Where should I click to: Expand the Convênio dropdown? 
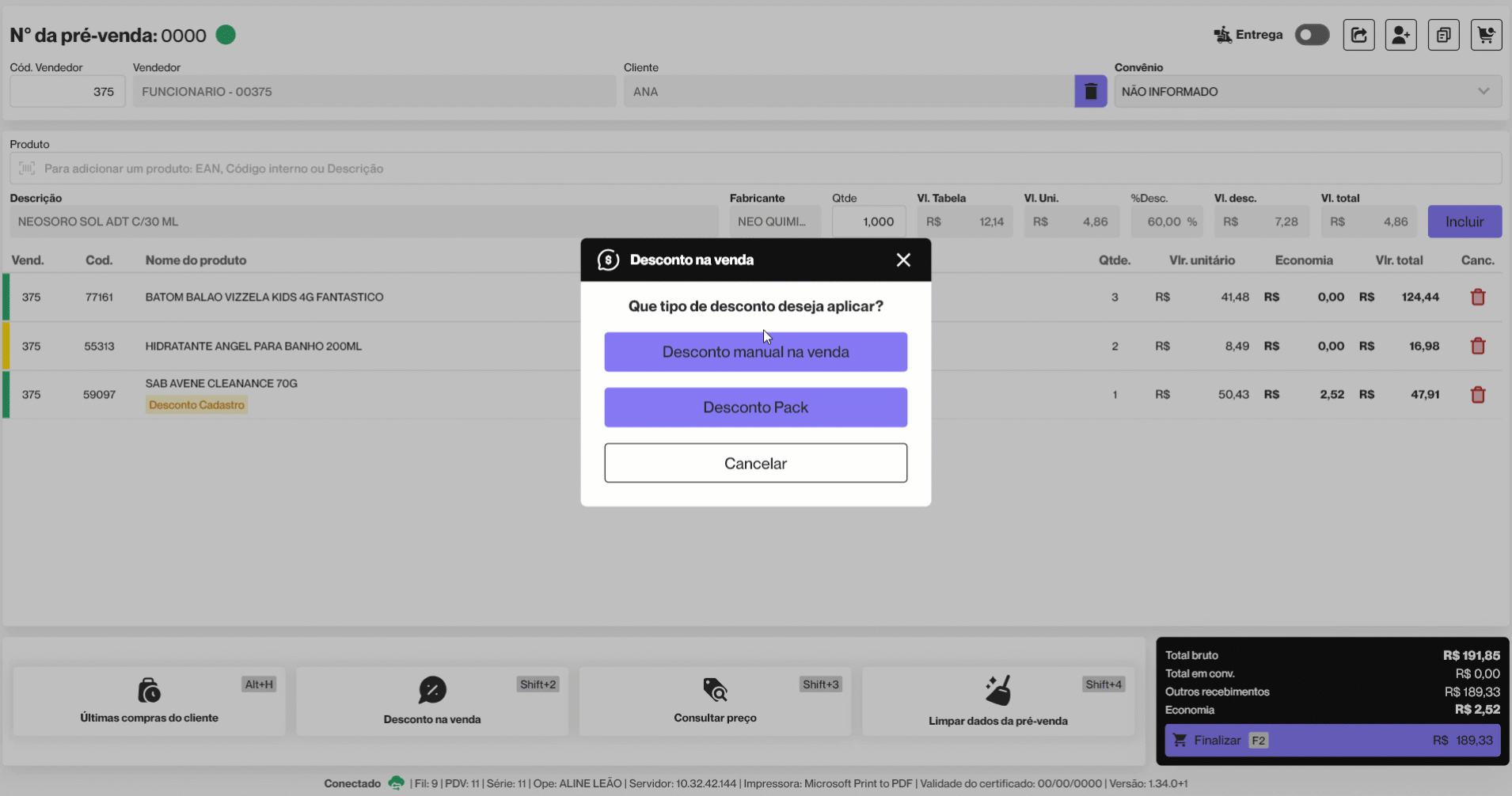[x=1308, y=91]
